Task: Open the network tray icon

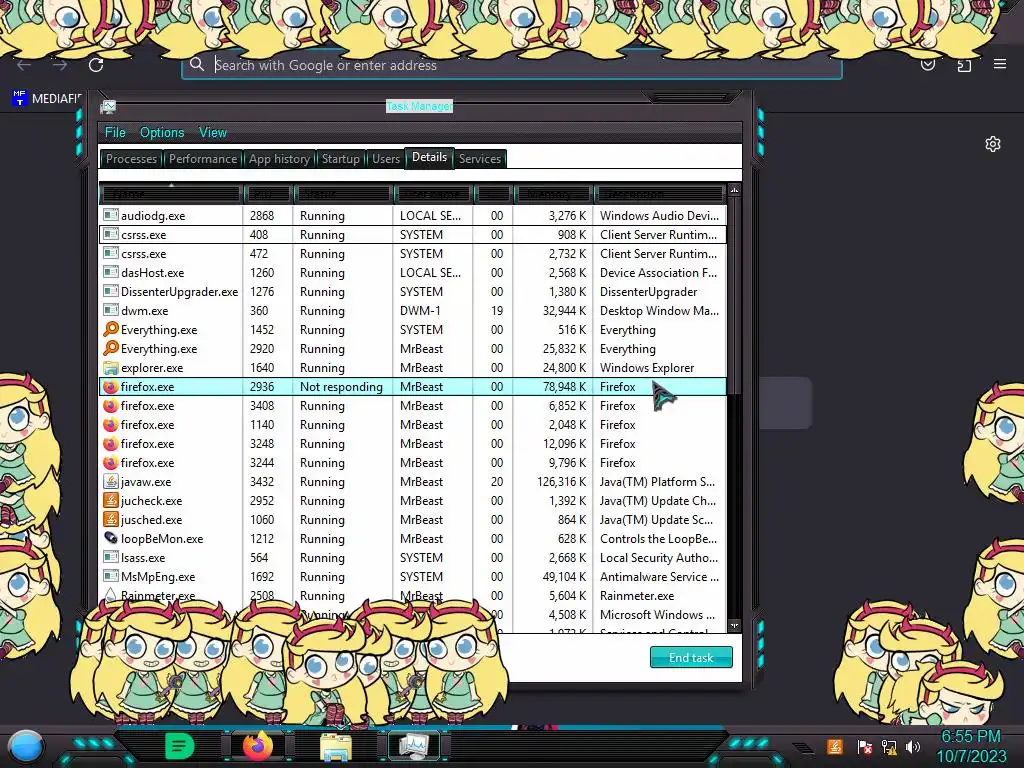Action: pyautogui.click(x=889, y=746)
